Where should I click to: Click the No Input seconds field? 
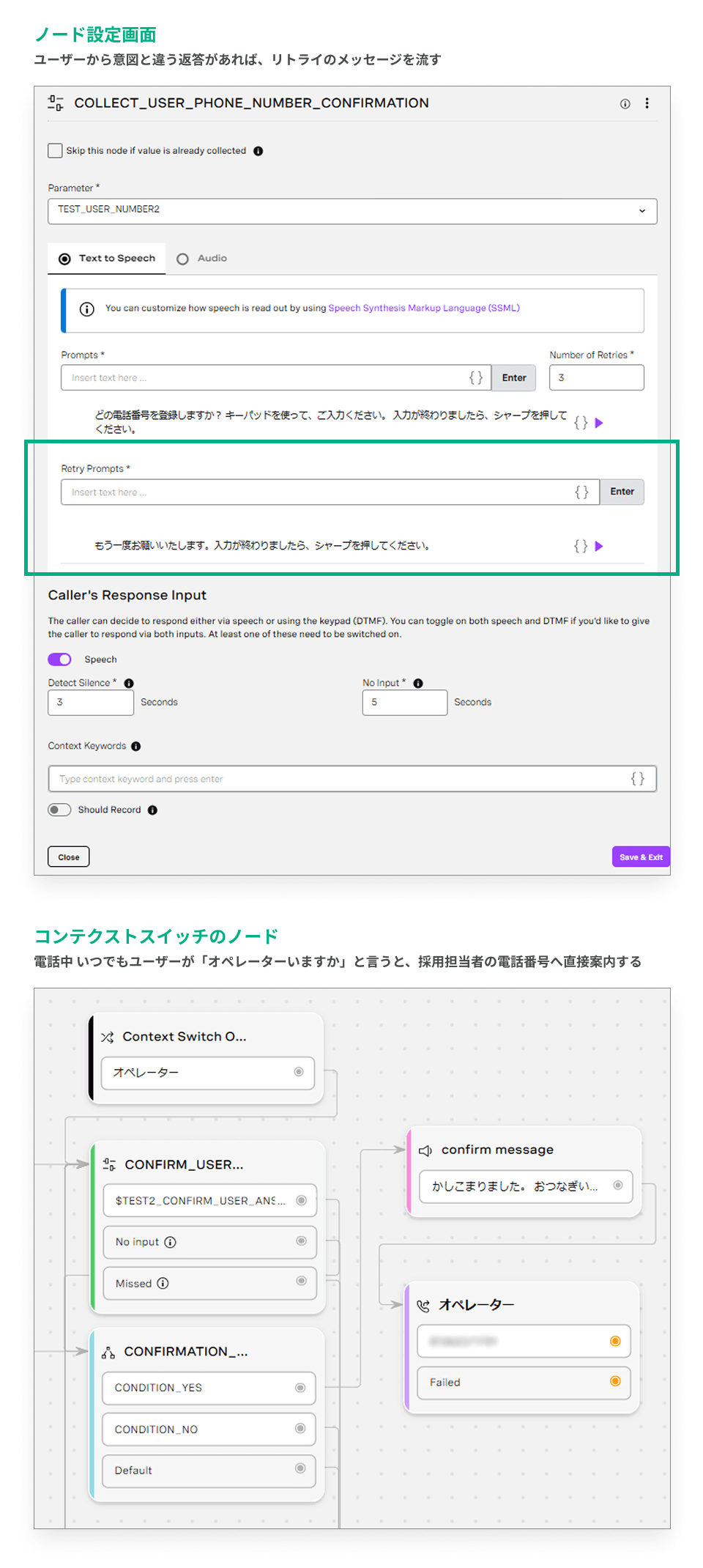click(x=405, y=702)
